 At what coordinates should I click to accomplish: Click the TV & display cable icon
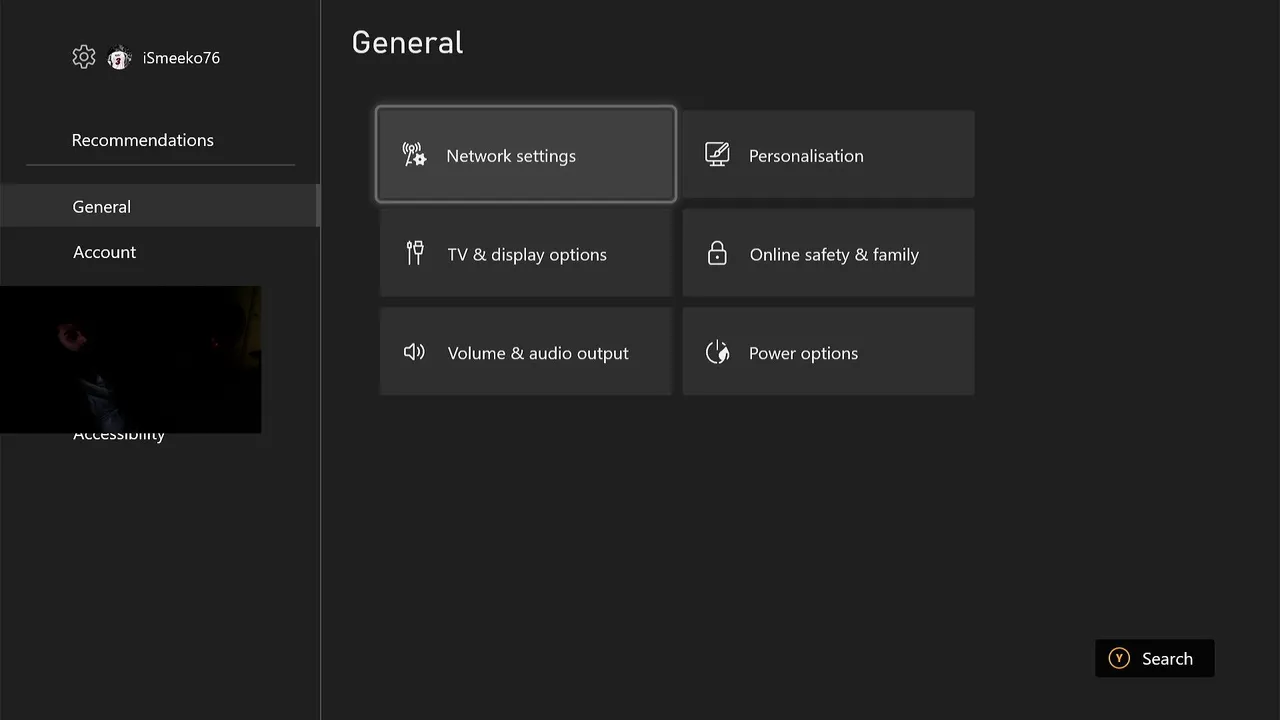(x=415, y=253)
